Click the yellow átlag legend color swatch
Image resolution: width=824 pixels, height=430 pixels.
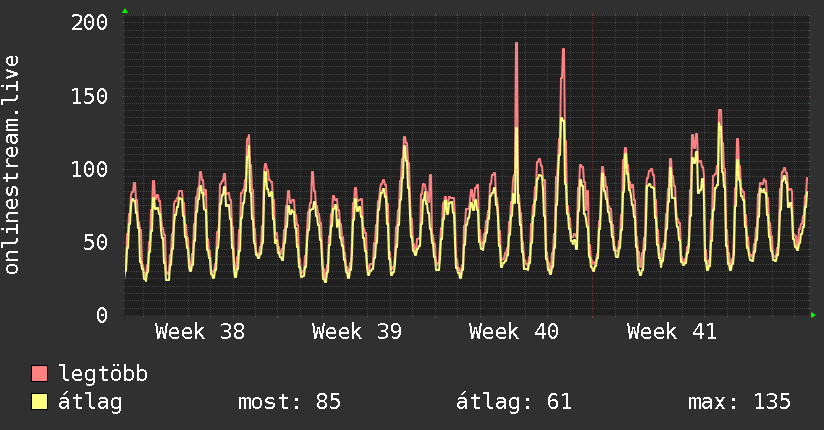click(x=40, y=402)
